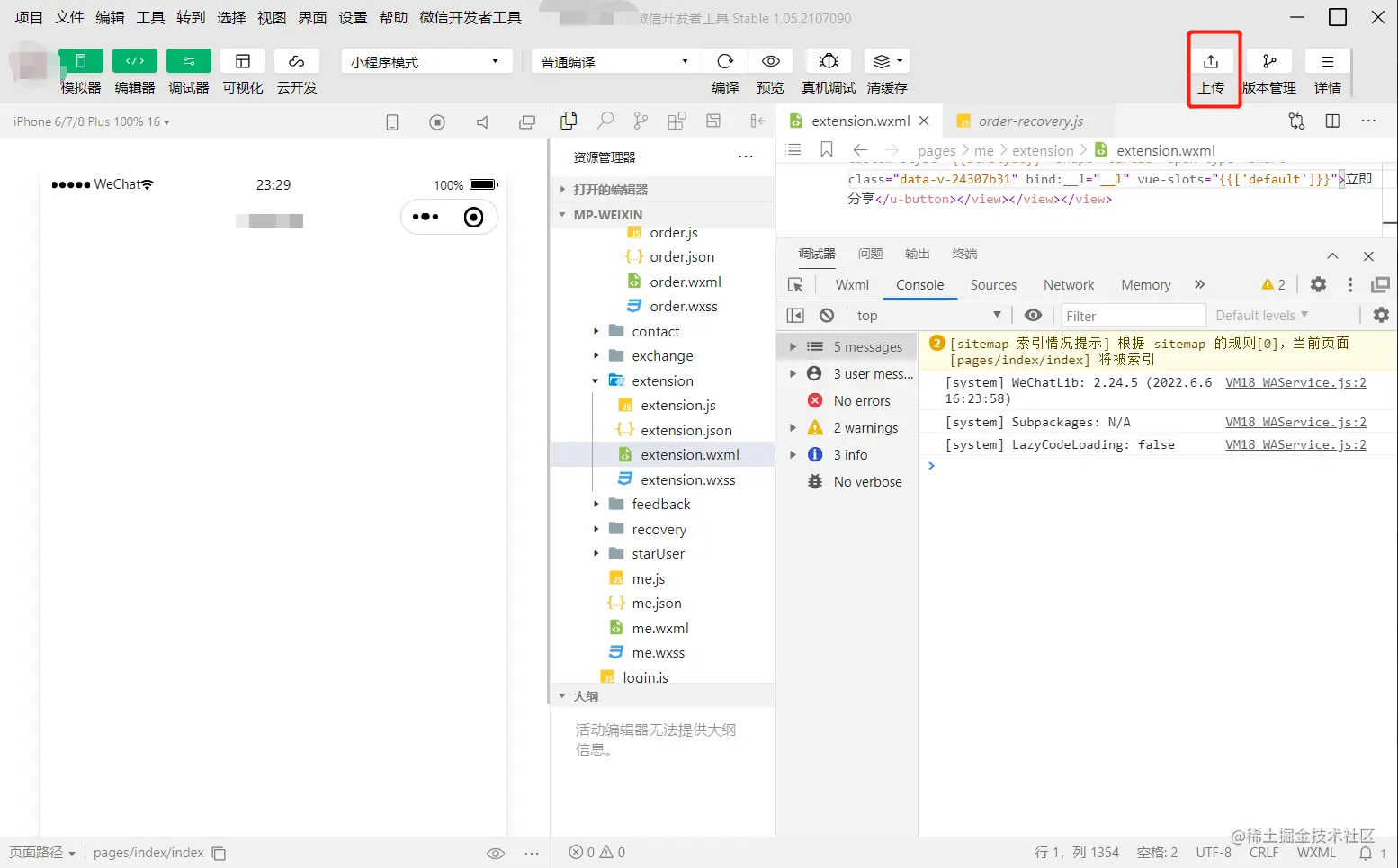This screenshot has width=1398, height=868.
Task: Open resource manager more options menu
Action: click(746, 157)
